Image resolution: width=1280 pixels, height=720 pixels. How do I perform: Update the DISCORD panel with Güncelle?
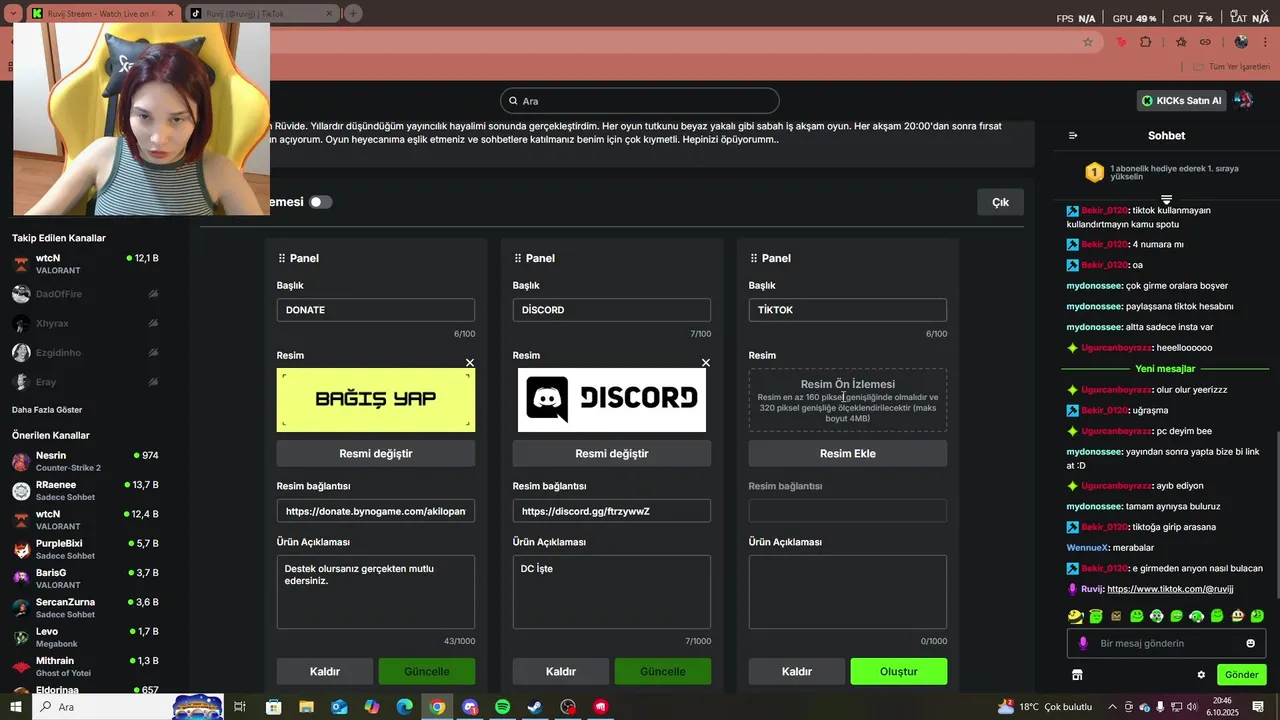[x=663, y=671]
